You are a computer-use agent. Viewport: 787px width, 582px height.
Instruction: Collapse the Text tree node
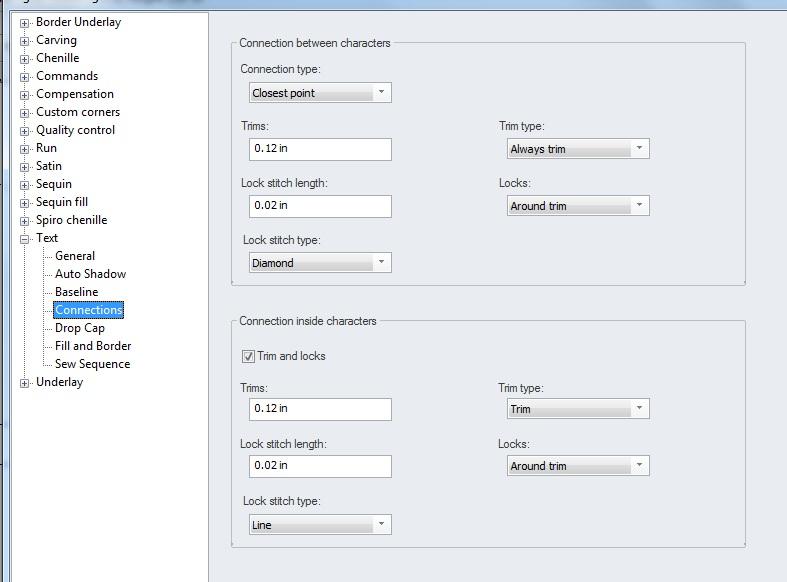pos(25,238)
